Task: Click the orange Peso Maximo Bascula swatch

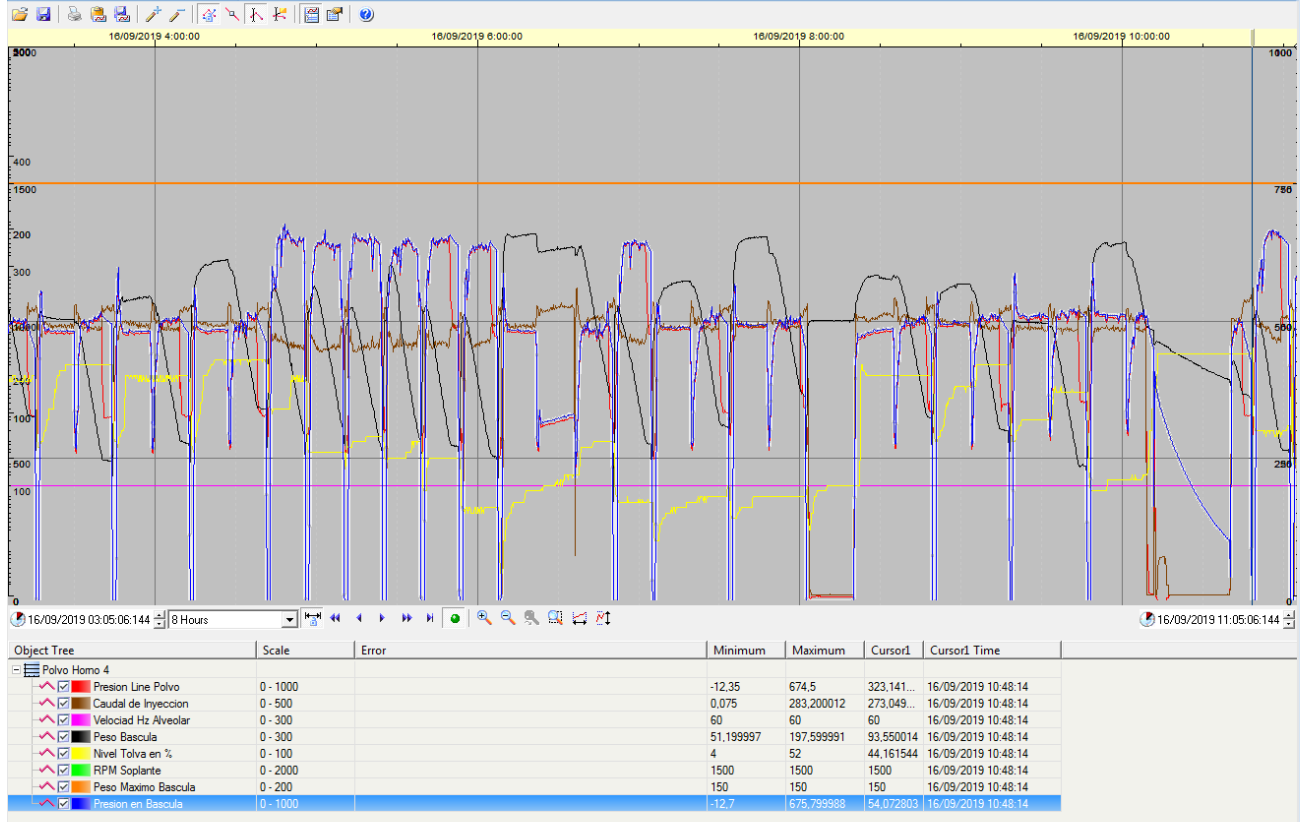Action: (x=80, y=788)
